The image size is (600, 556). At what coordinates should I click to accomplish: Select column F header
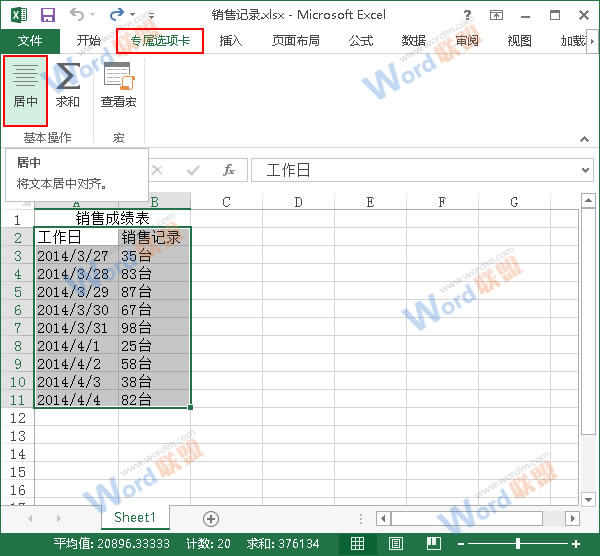pos(442,202)
